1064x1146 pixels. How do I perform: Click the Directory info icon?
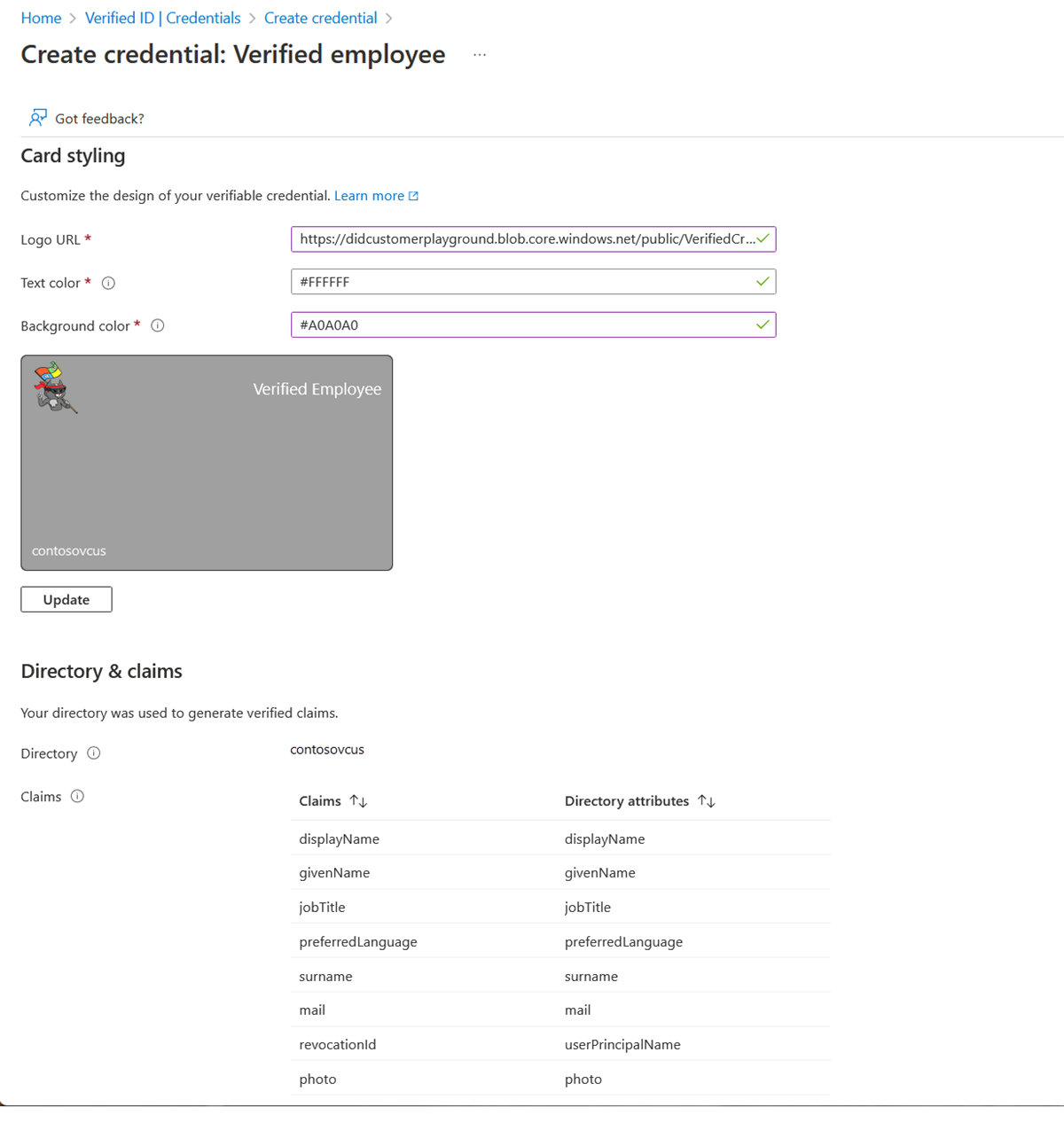(x=94, y=753)
